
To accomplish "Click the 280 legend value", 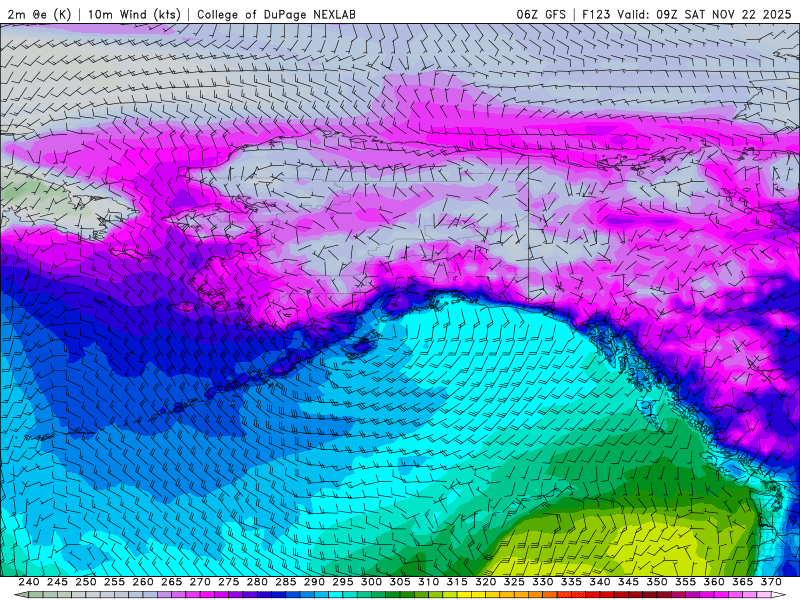I will (x=257, y=582).
